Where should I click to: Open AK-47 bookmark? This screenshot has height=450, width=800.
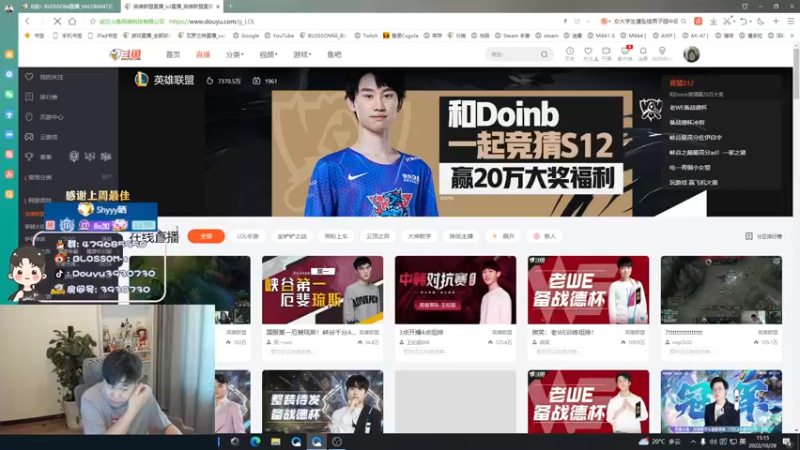tap(695, 36)
